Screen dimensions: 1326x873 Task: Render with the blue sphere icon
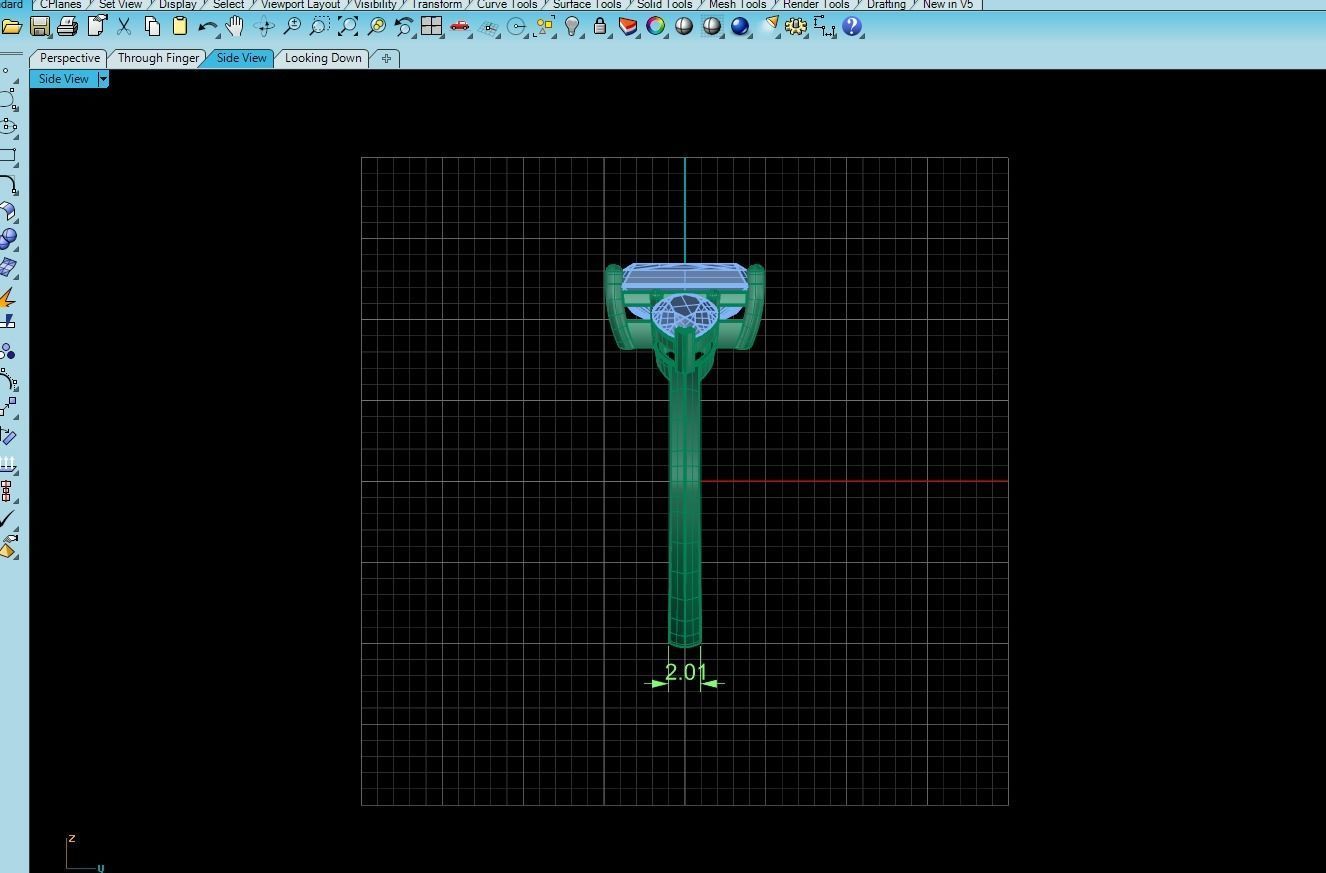click(740, 27)
